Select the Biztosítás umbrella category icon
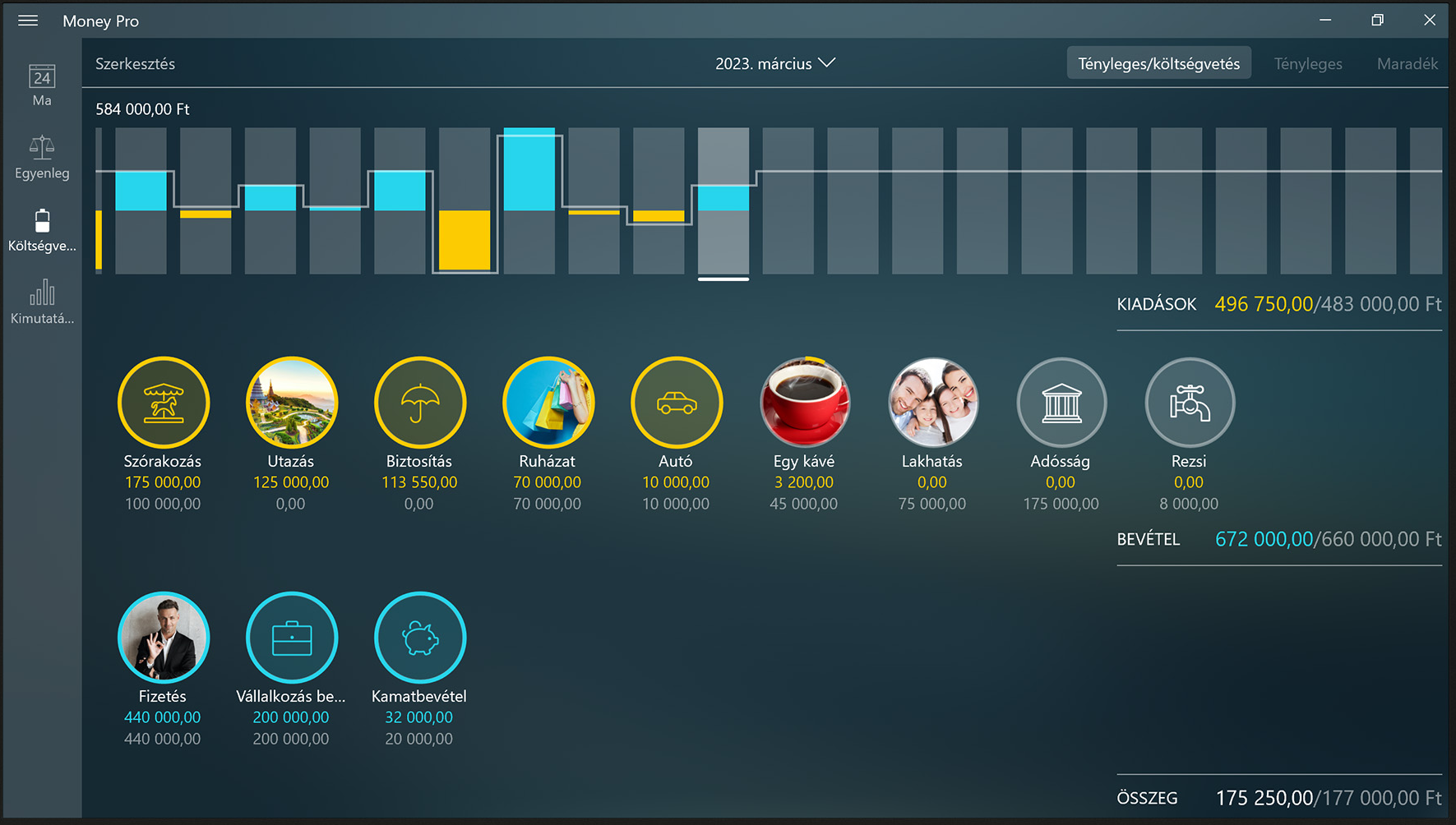1456x825 pixels. click(x=420, y=403)
